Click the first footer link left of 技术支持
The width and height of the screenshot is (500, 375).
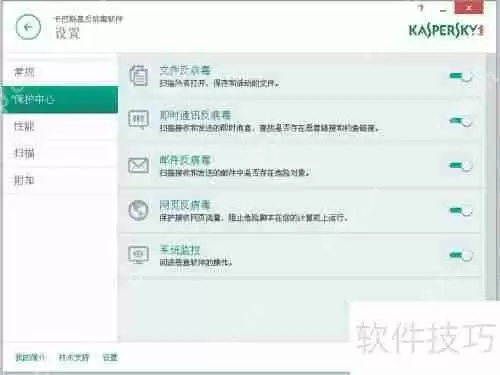click(x=31, y=358)
